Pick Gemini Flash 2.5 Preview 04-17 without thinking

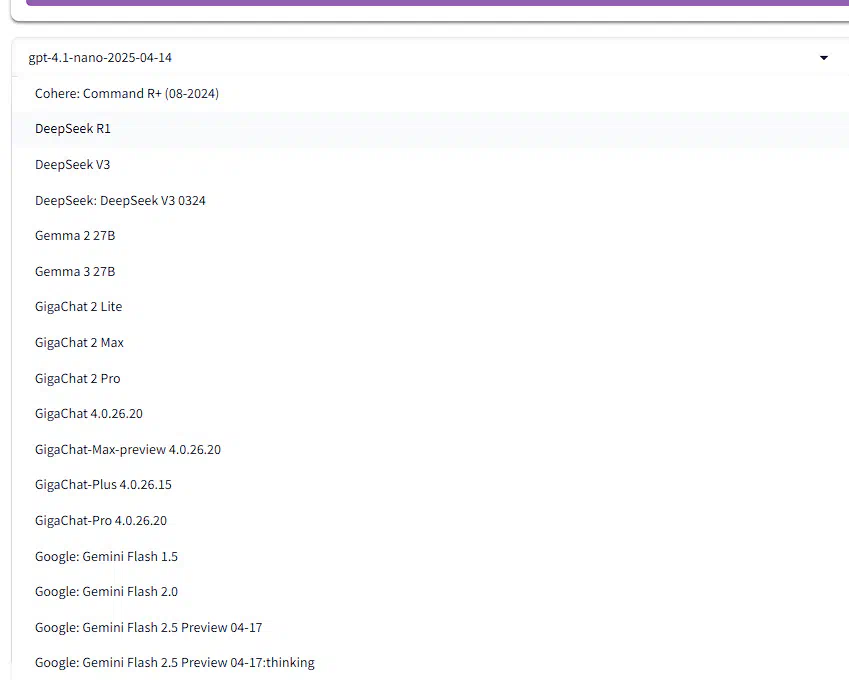pyautogui.click(x=430, y=627)
